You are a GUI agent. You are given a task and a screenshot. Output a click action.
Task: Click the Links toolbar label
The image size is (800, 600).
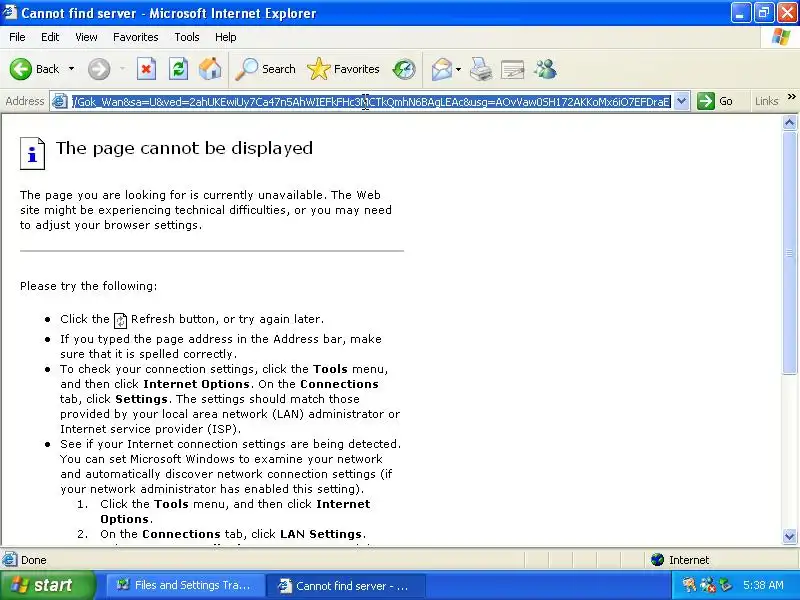[x=766, y=101]
